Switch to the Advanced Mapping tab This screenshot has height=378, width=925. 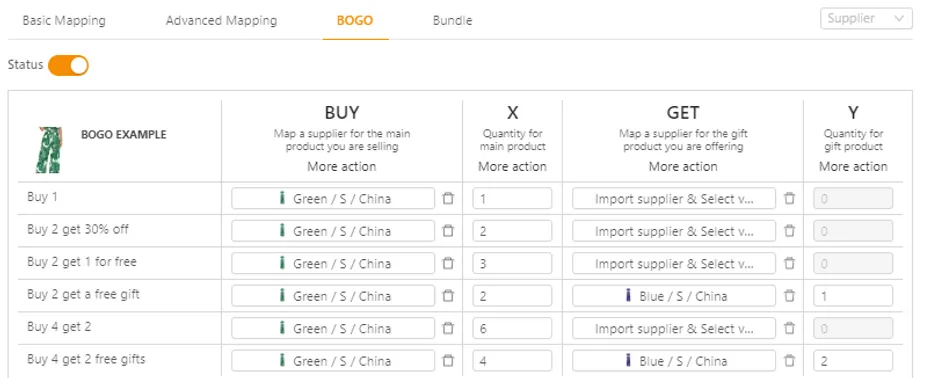tap(221, 21)
